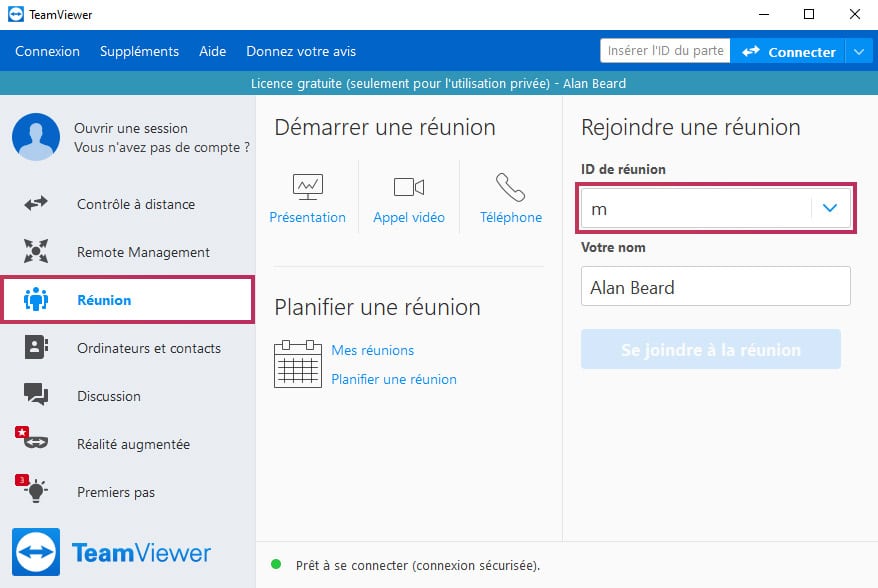The width and height of the screenshot is (878, 588).
Task: Click the Votre nom field with Alan Beard
Action: 716,286
